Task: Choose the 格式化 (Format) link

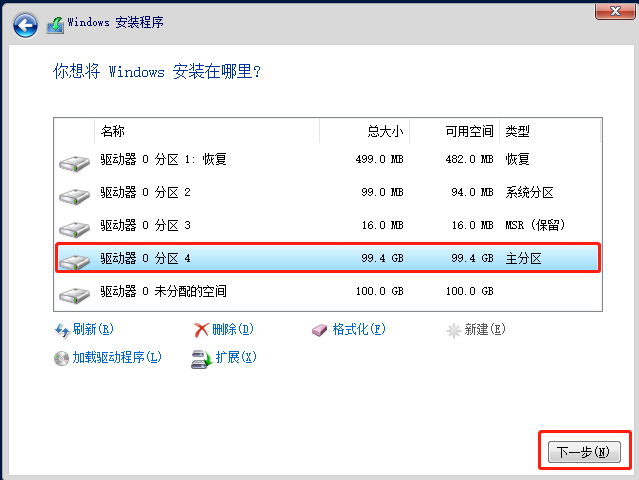Action: point(358,330)
